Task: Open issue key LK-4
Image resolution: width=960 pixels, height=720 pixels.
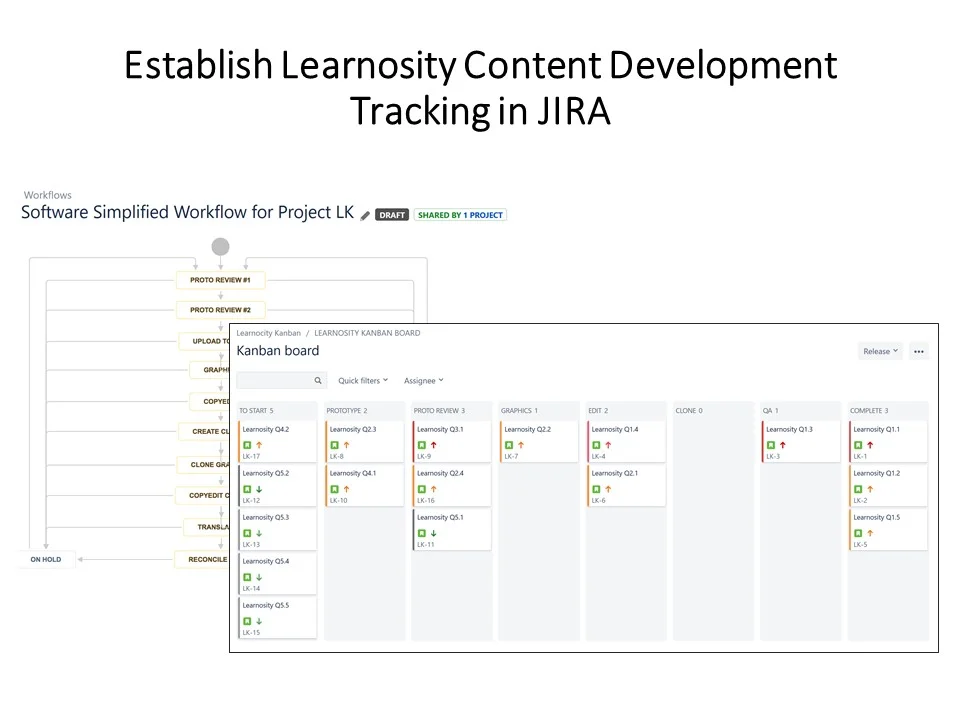Action: [599, 457]
